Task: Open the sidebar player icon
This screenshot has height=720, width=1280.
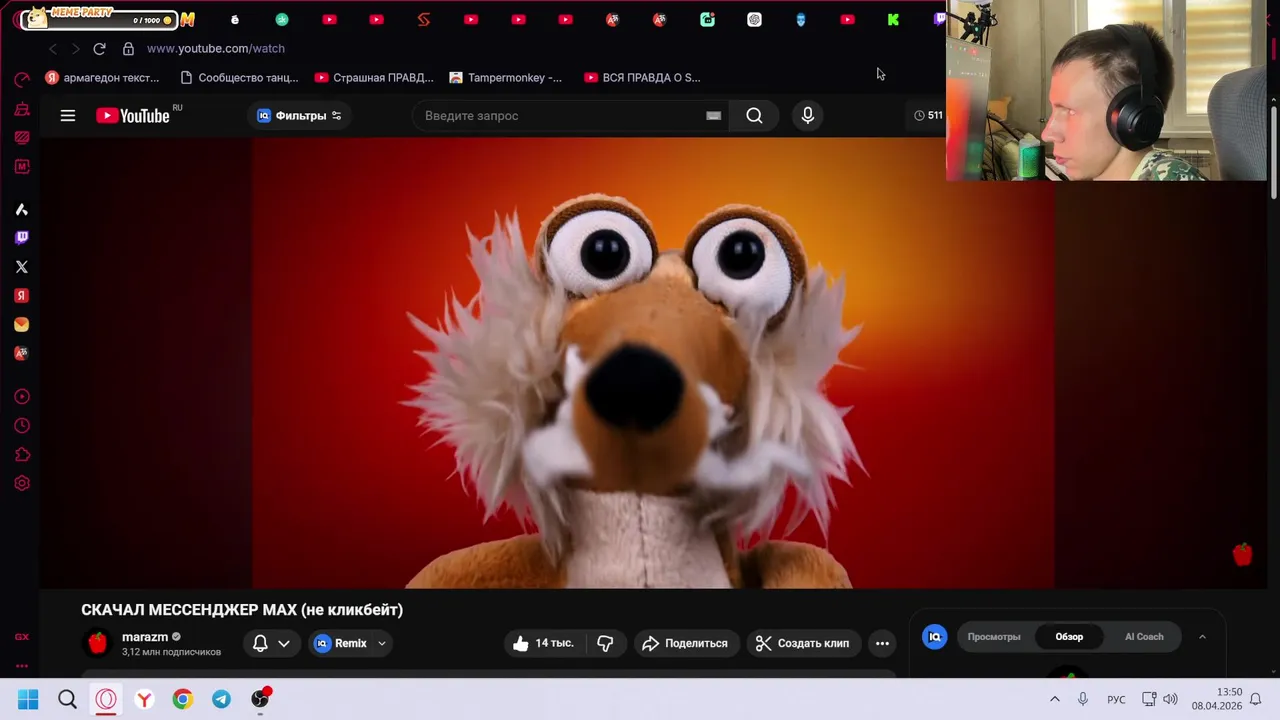Action: tap(22, 397)
